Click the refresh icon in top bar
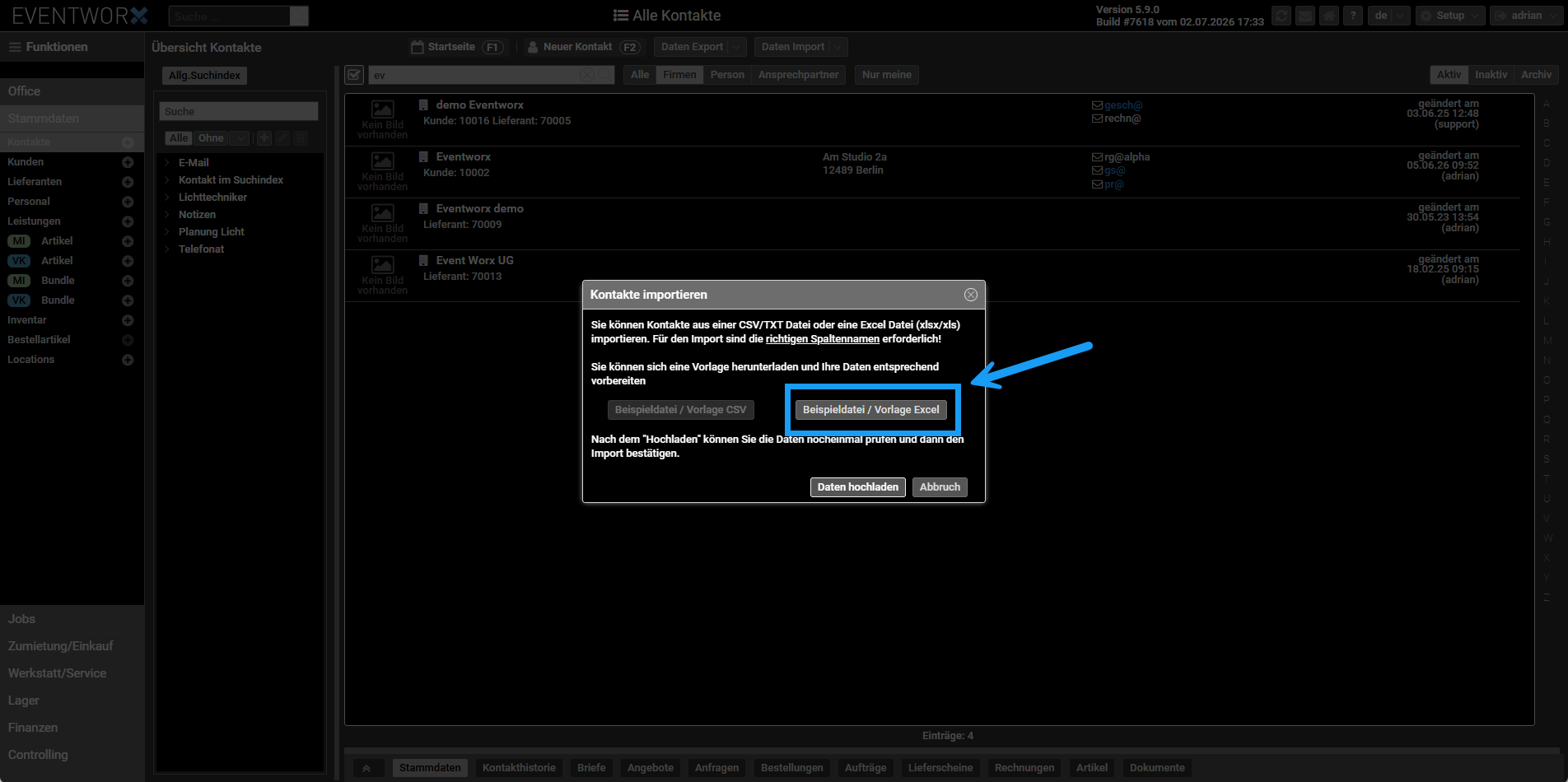 pos(1281,16)
